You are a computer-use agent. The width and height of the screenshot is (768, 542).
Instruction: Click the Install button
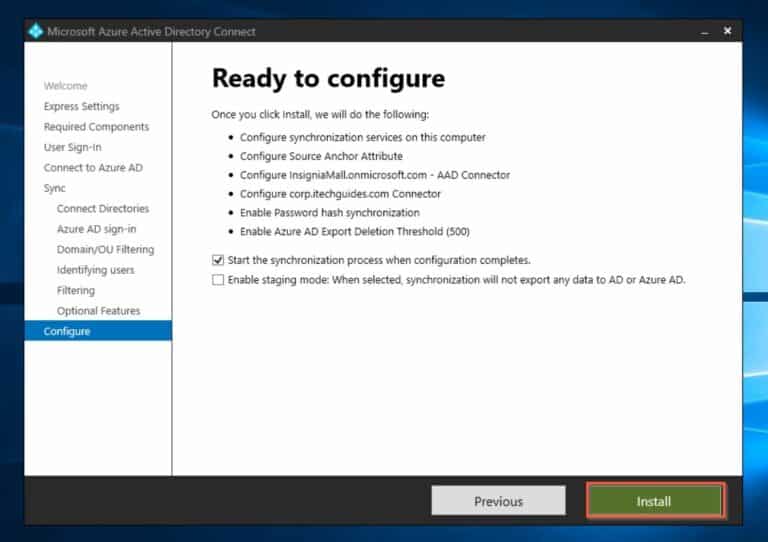click(x=655, y=501)
